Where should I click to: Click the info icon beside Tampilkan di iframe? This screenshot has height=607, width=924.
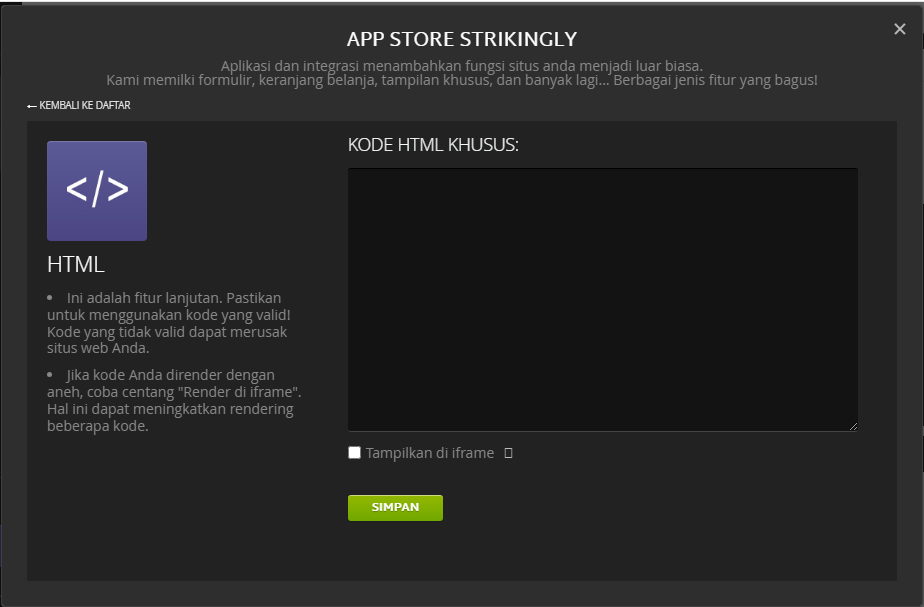[508, 453]
